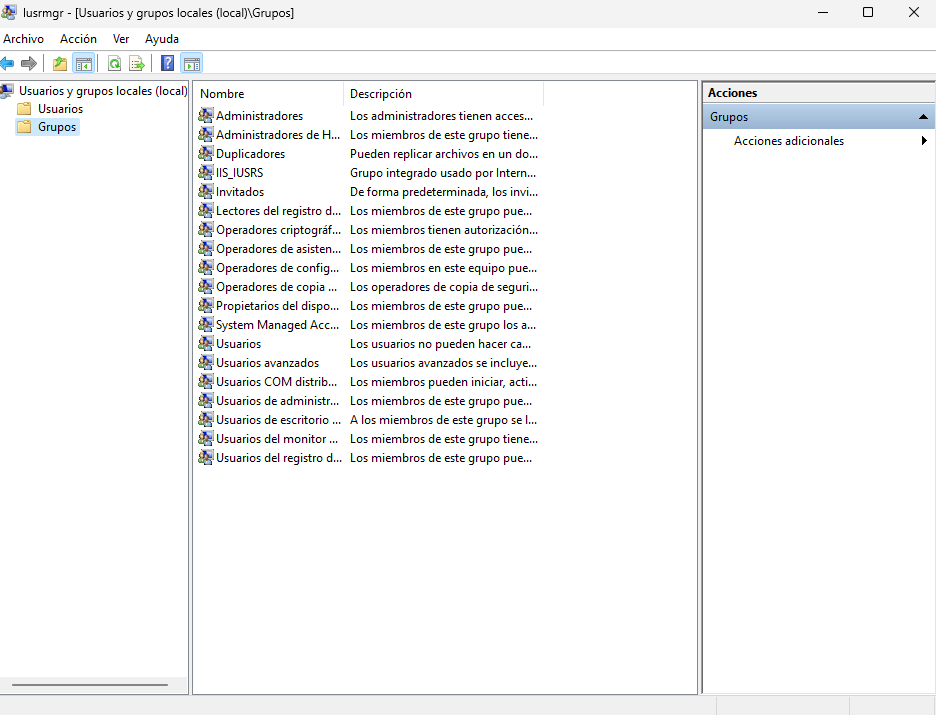Open the Ver menu
The image size is (936, 715).
coord(121,39)
